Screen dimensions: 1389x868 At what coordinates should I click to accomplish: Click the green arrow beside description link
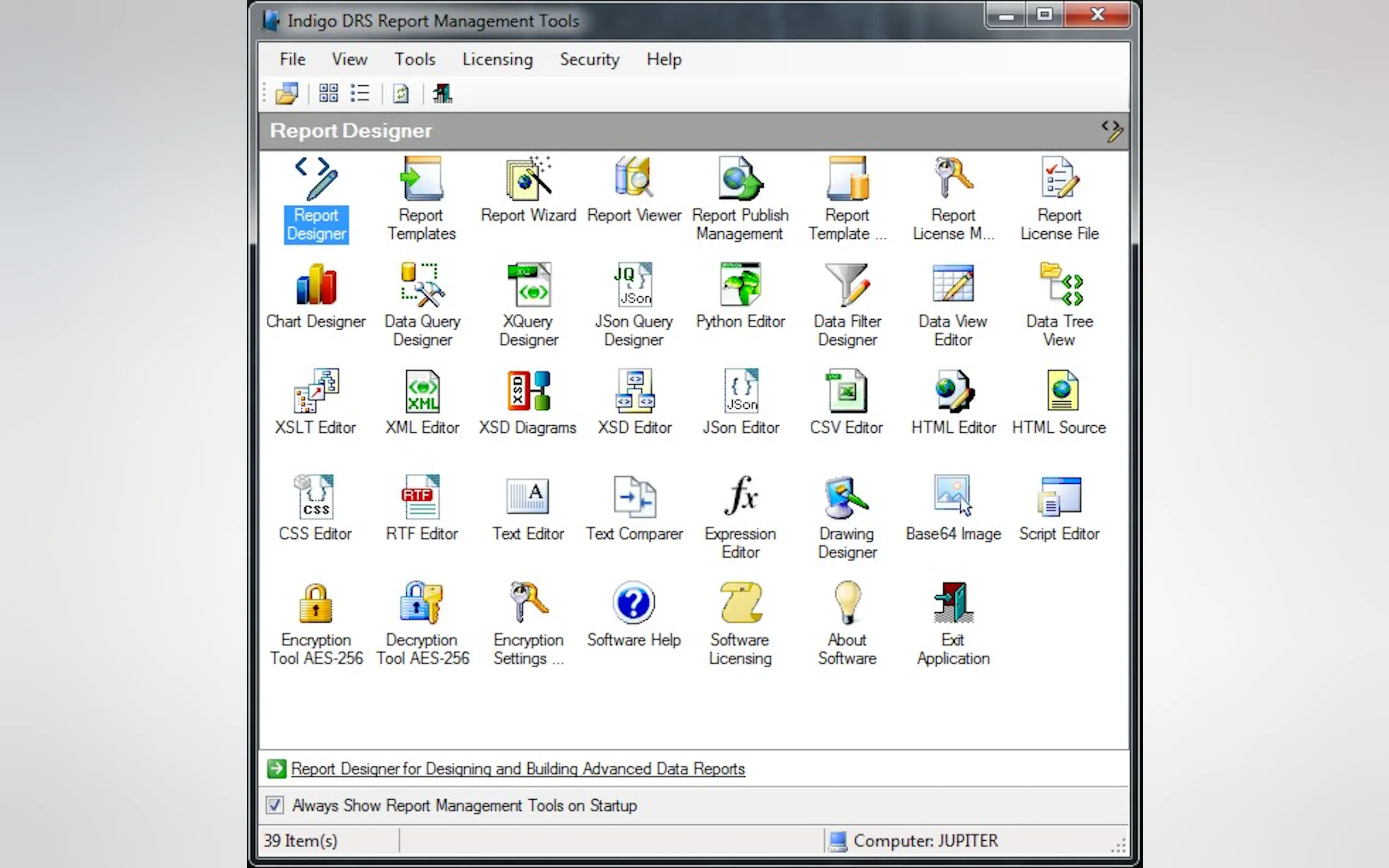click(276, 769)
